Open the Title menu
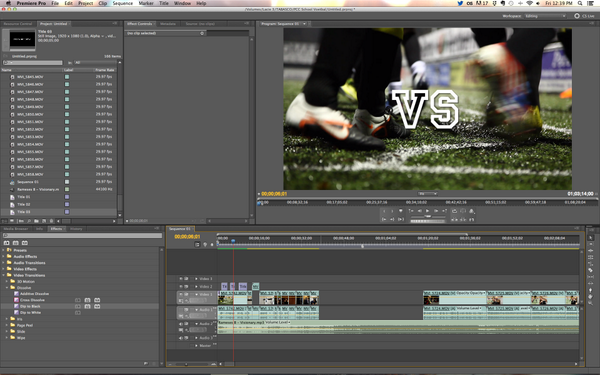This screenshot has height=375, width=600. (x=164, y=3)
